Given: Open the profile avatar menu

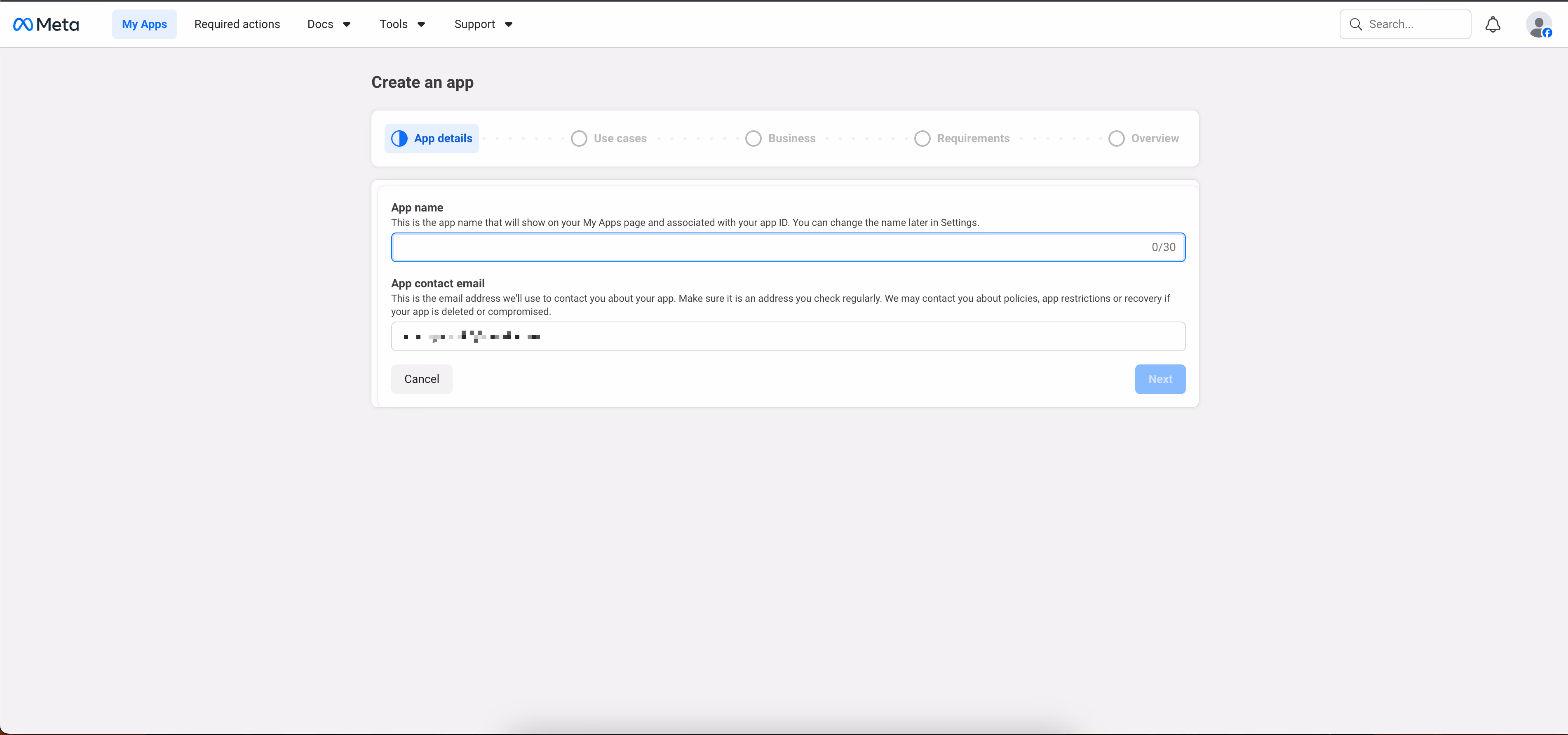Looking at the screenshot, I should 1538,24.
